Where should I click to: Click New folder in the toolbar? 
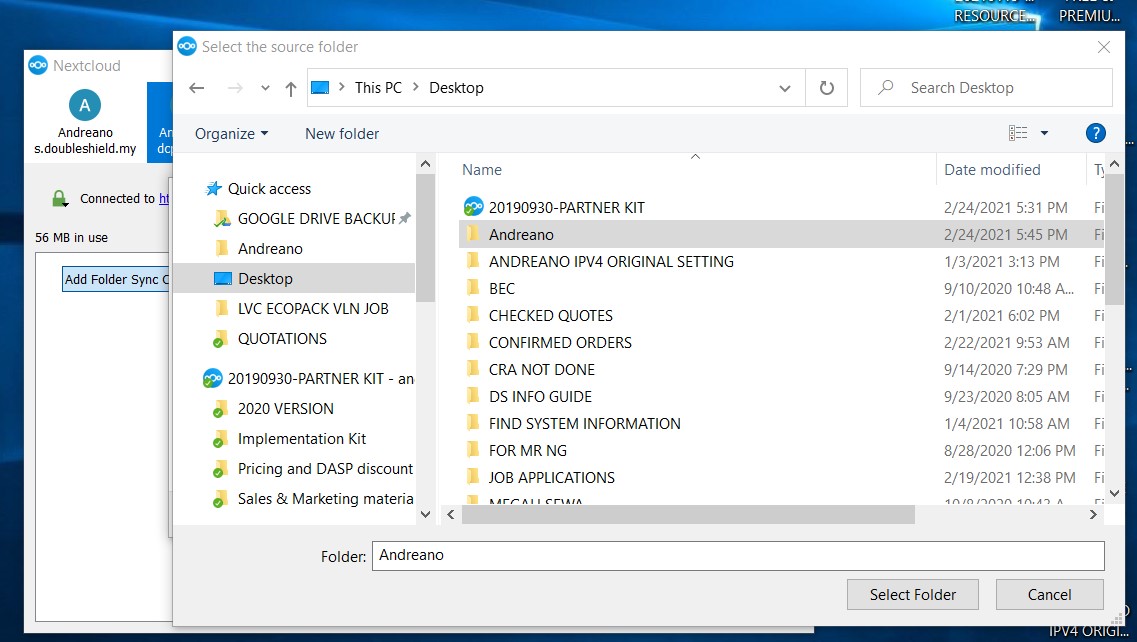[x=342, y=133]
